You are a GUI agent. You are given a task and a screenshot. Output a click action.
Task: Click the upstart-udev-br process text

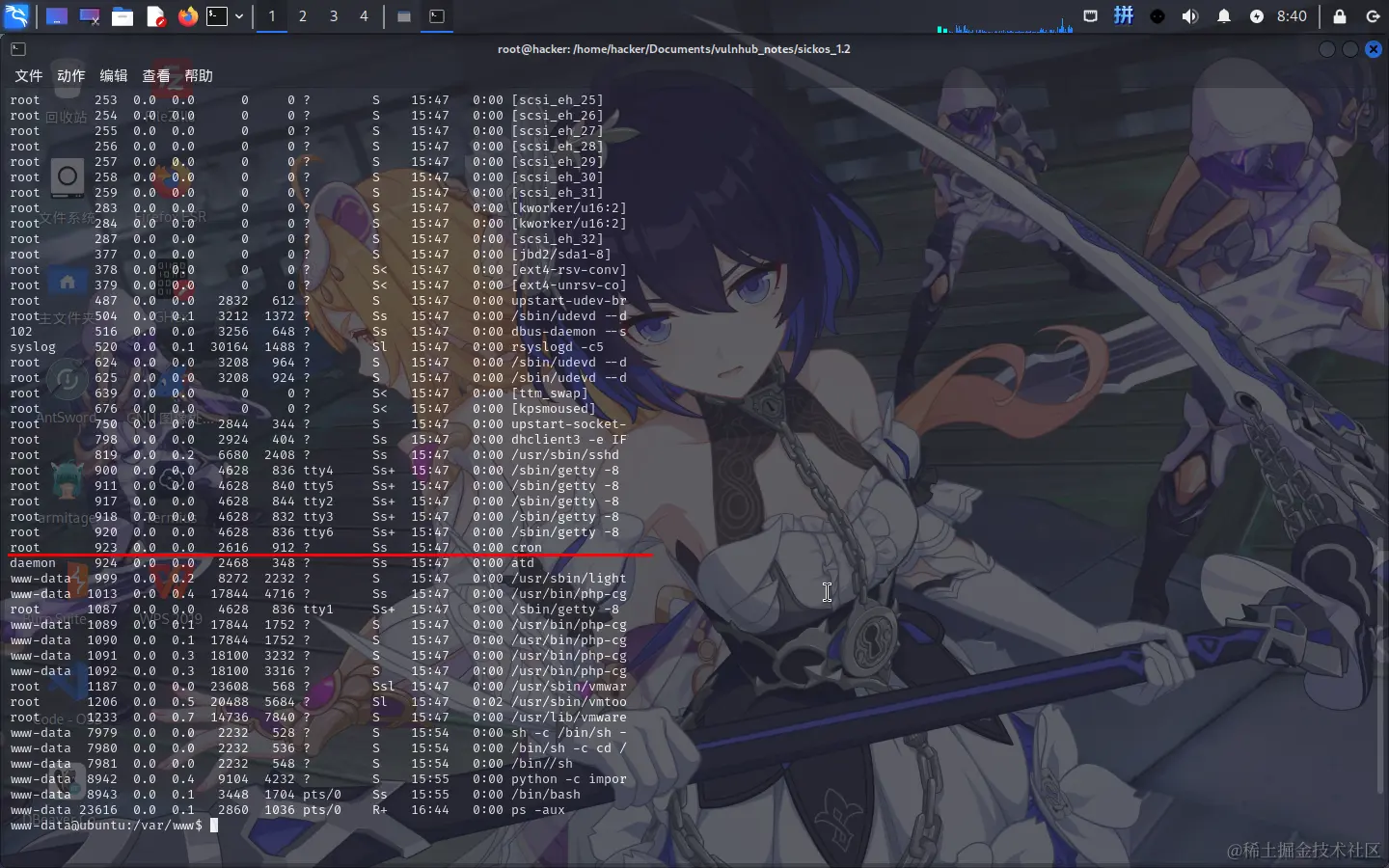coord(569,301)
